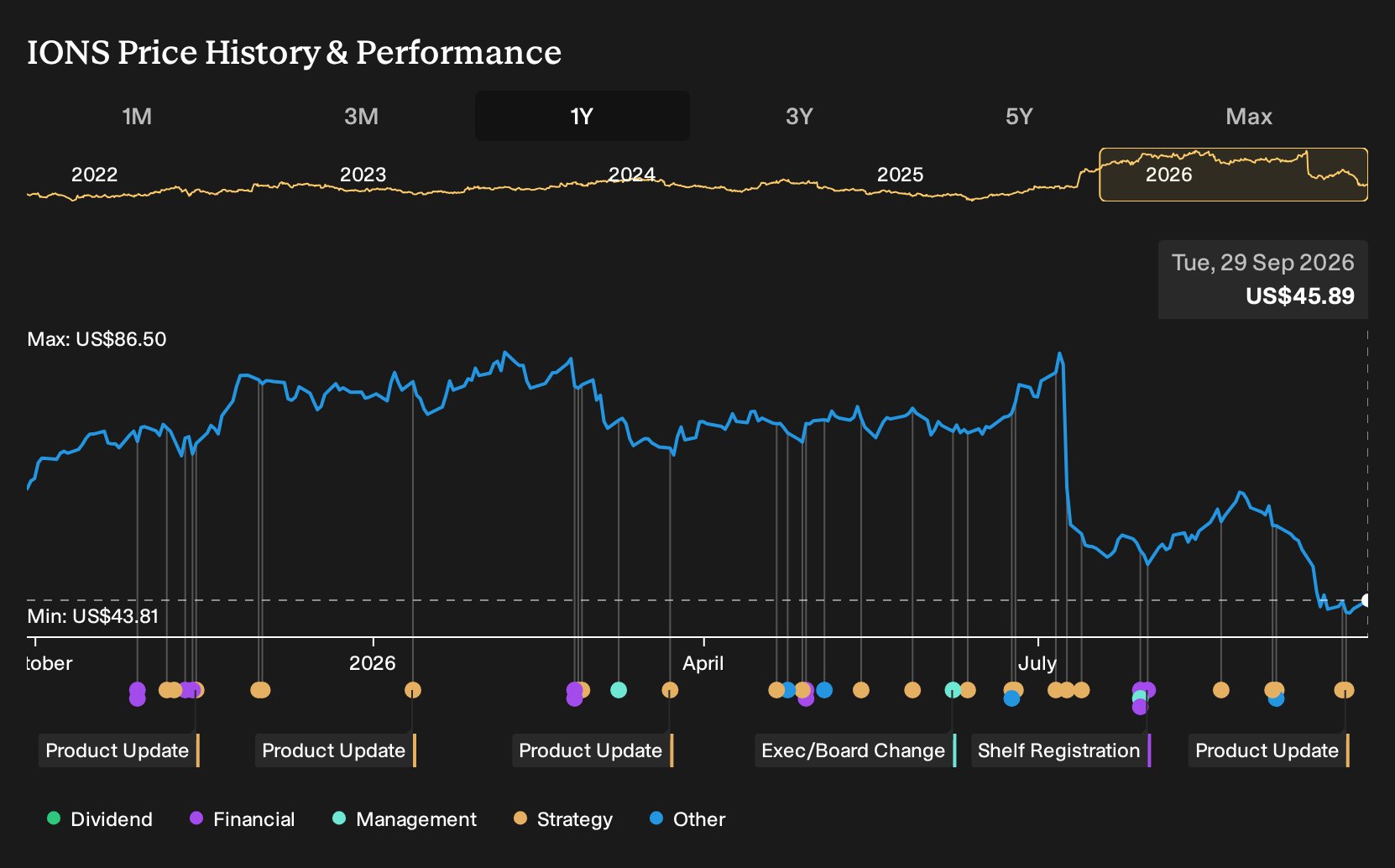
Task: Click the Min: US$43.81 label
Action: (93, 616)
